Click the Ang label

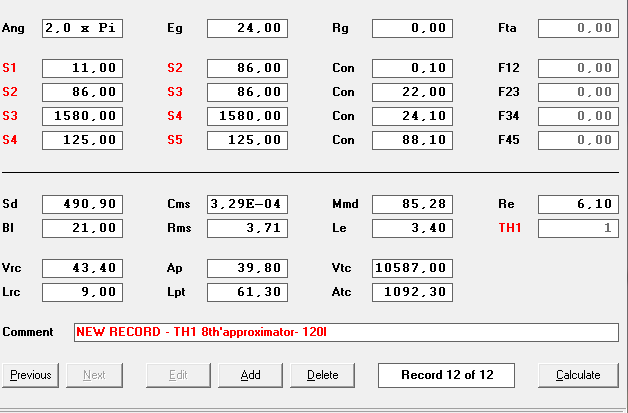coord(13,29)
